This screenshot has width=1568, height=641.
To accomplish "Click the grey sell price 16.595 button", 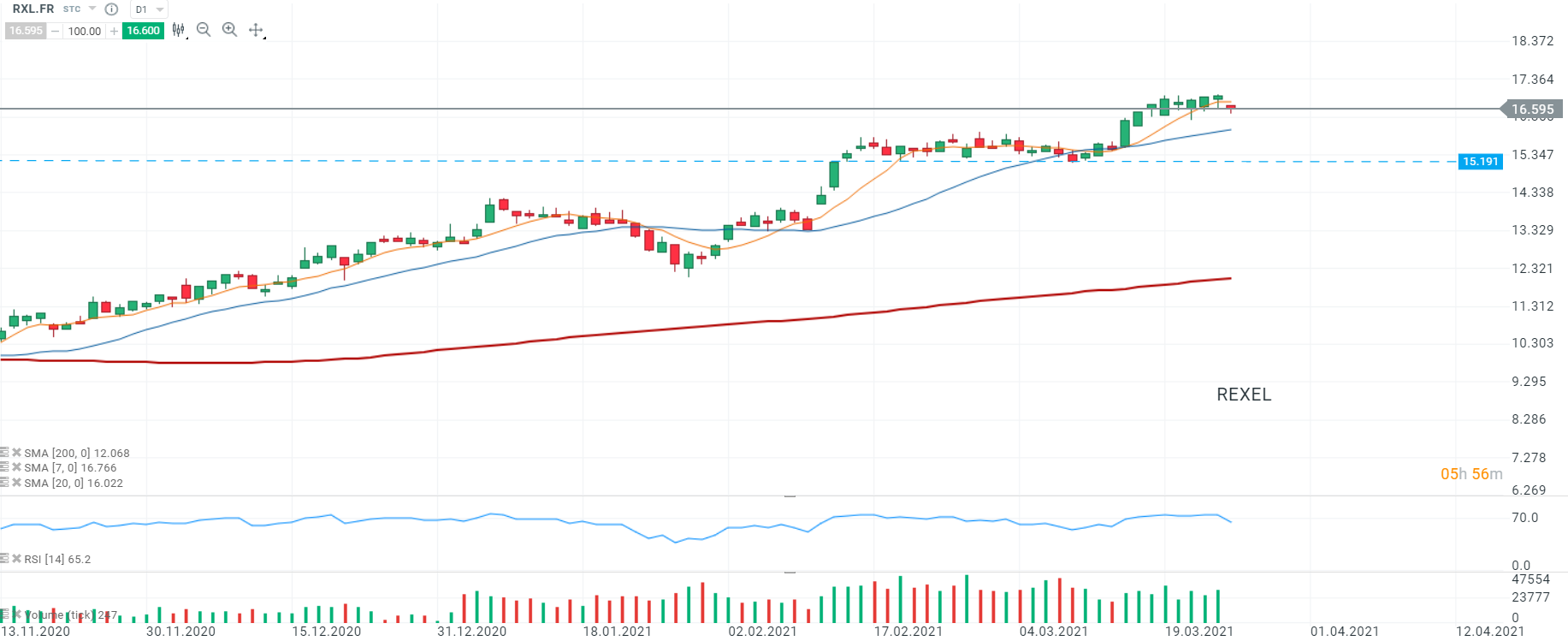I will click(x=26, y=31).
